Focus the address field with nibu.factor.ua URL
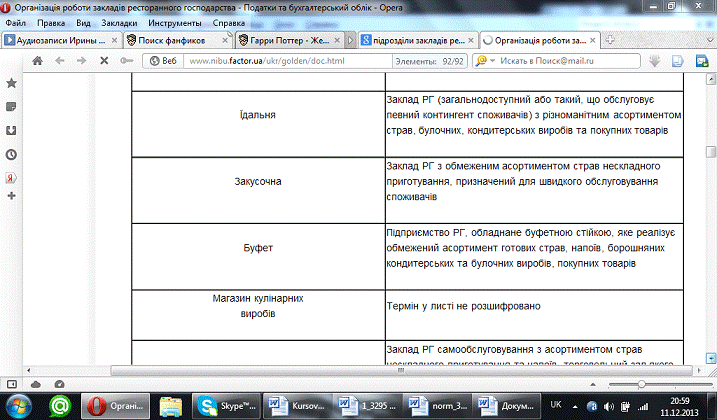Image resolution: width=717 pixels, height=420 pixels. point(288,61)
